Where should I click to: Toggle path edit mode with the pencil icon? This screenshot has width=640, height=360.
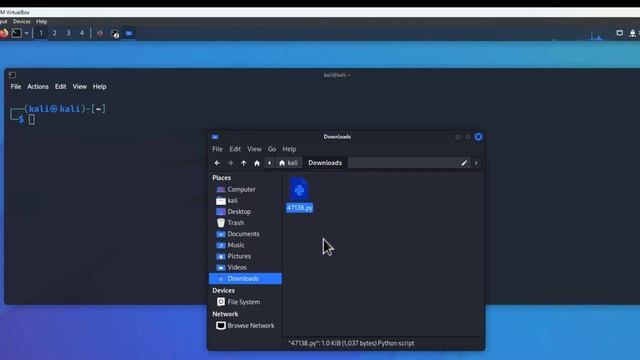tap(464, 163)
